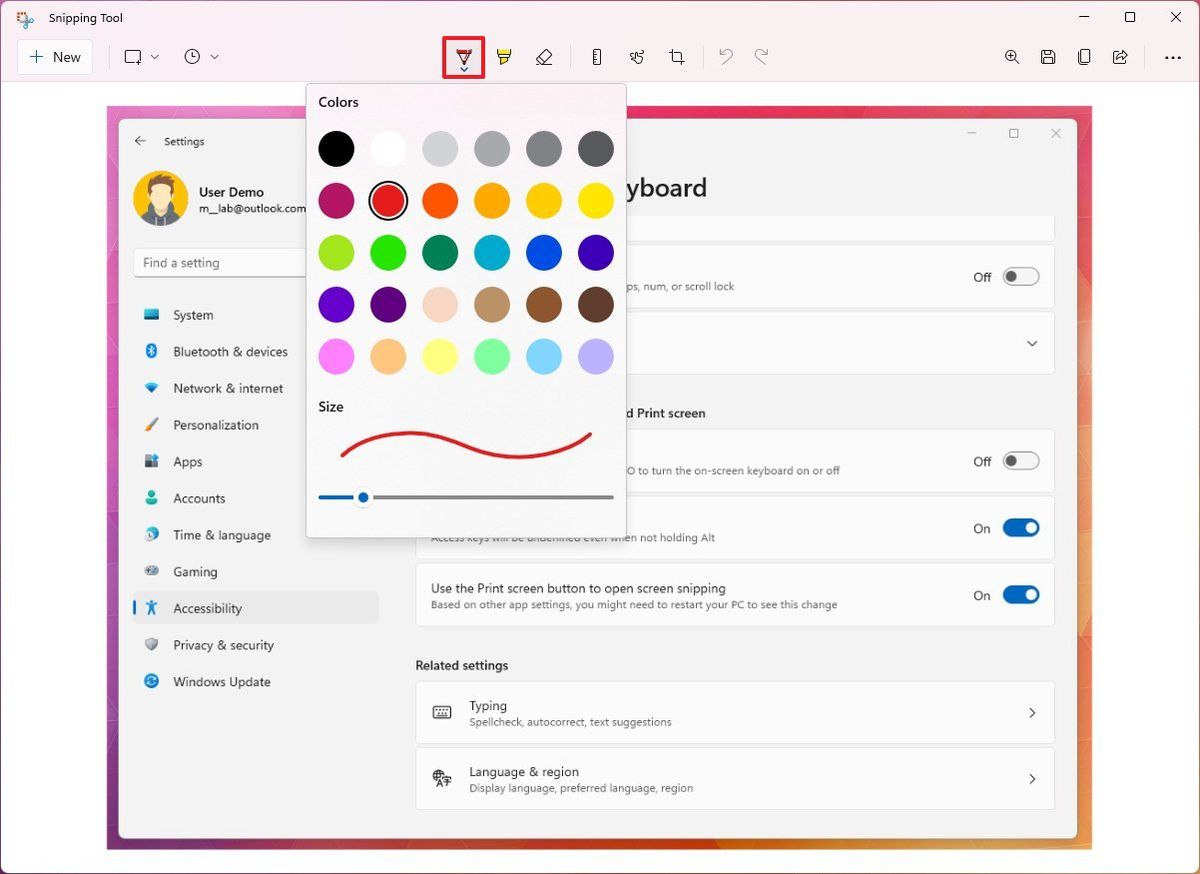
Task: Turn on the on-screen keyboard toggle
Action: coord(1021,461)
